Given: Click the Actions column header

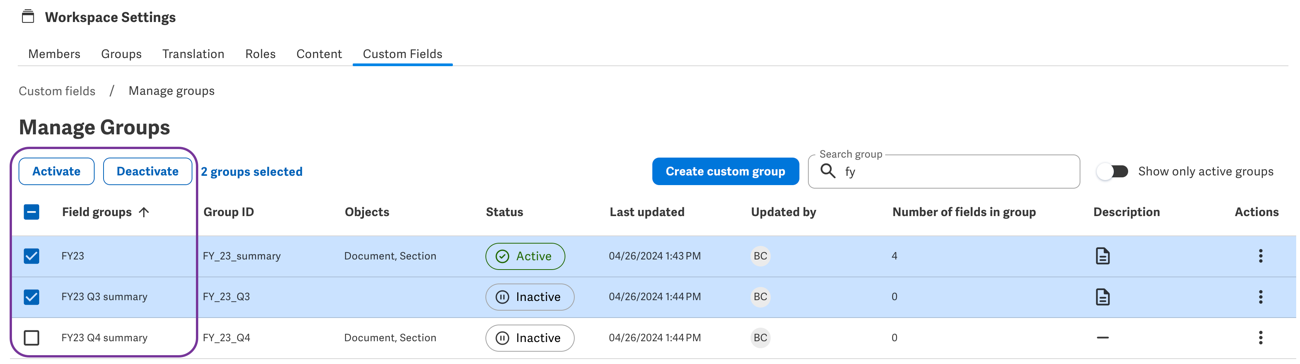Looking at the screenshot, I should coord(1256,212).
